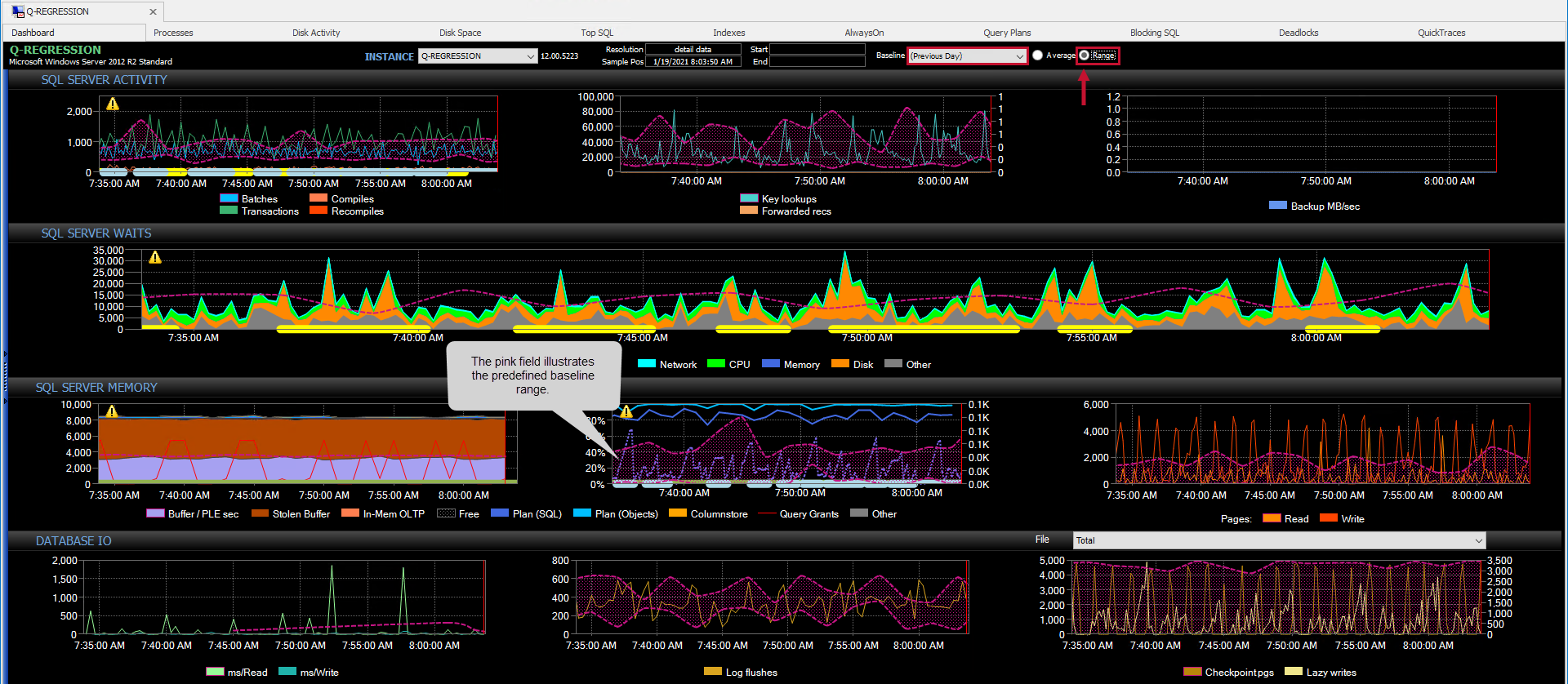The image size is (1568, 684).
Task: Click the Q-REGRESSION tab icon
Action: pos(18,11)
